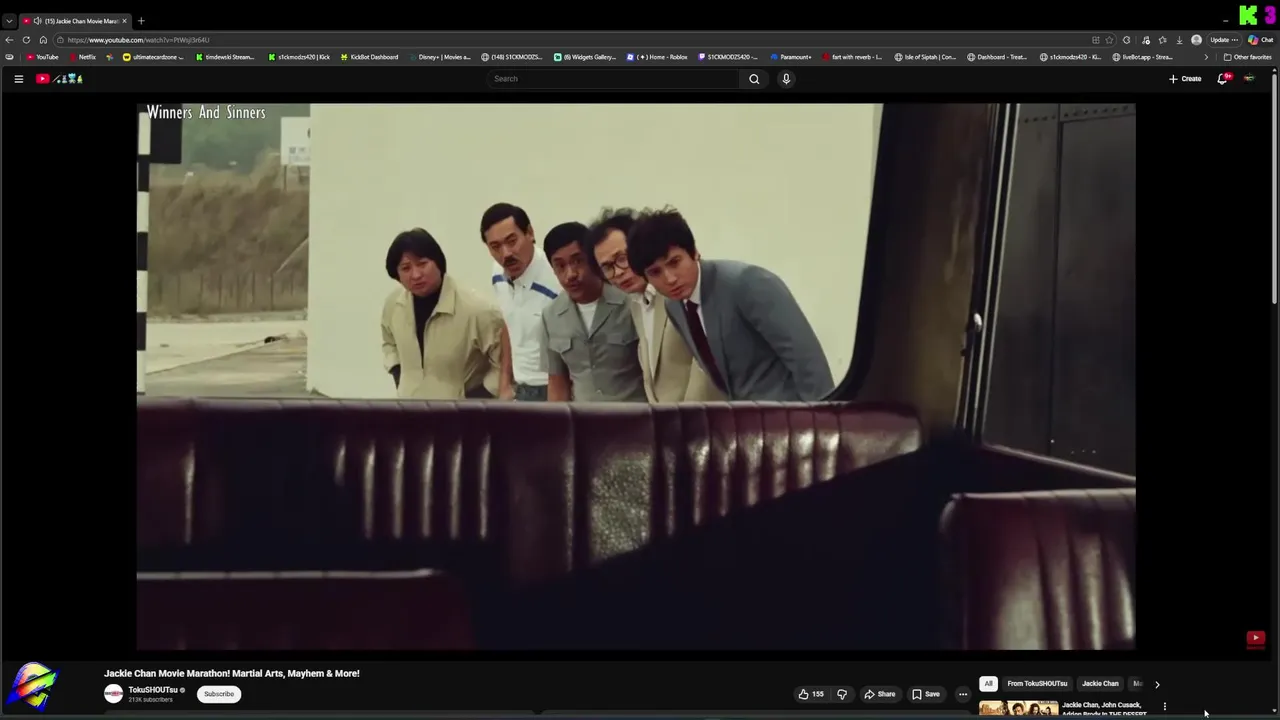Open the YouTube bookmark
The image size is (1280, 720).
(42, 57)
